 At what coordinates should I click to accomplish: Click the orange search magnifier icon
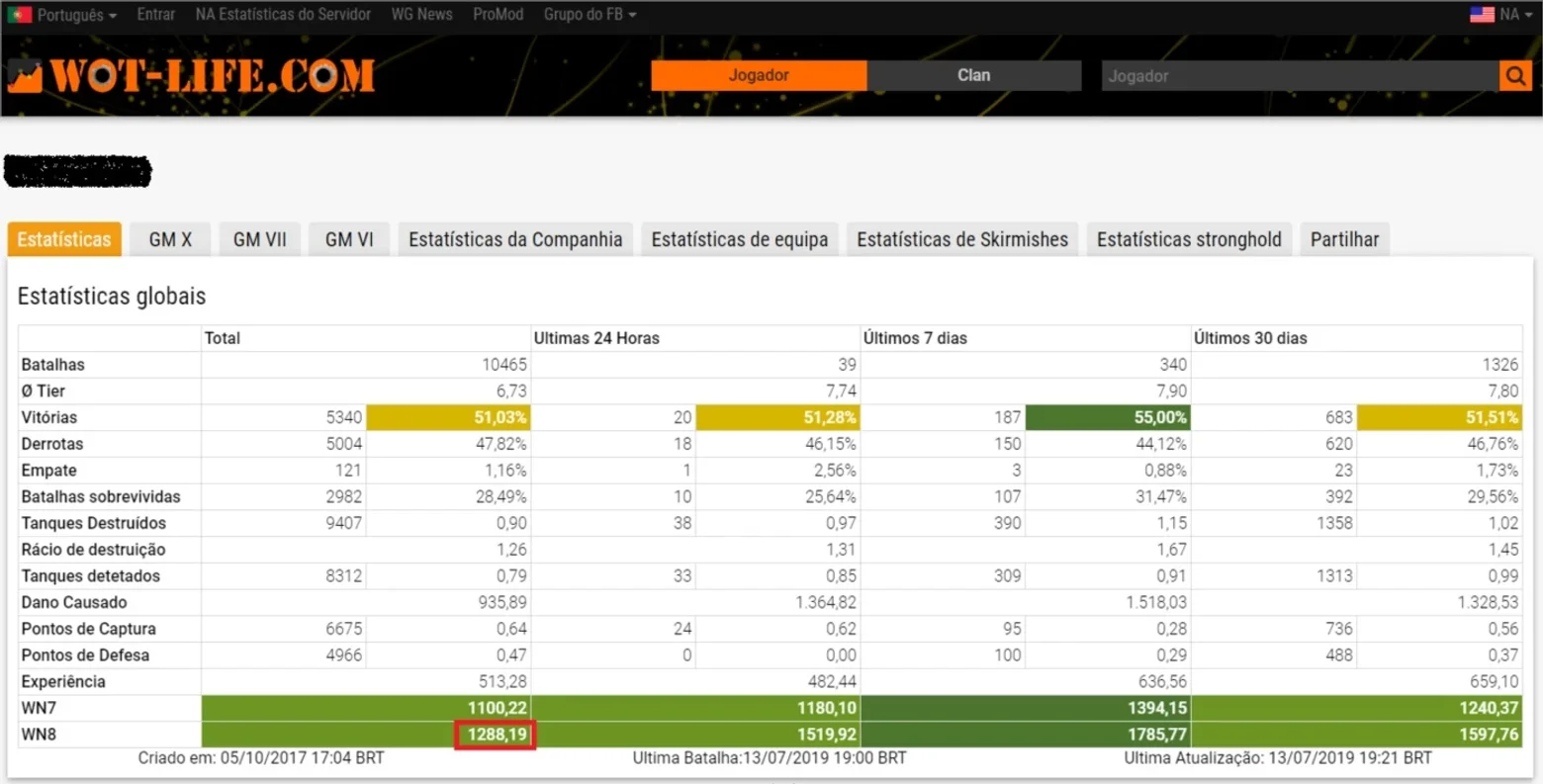pyautogui.click(x=1514, y=76)
